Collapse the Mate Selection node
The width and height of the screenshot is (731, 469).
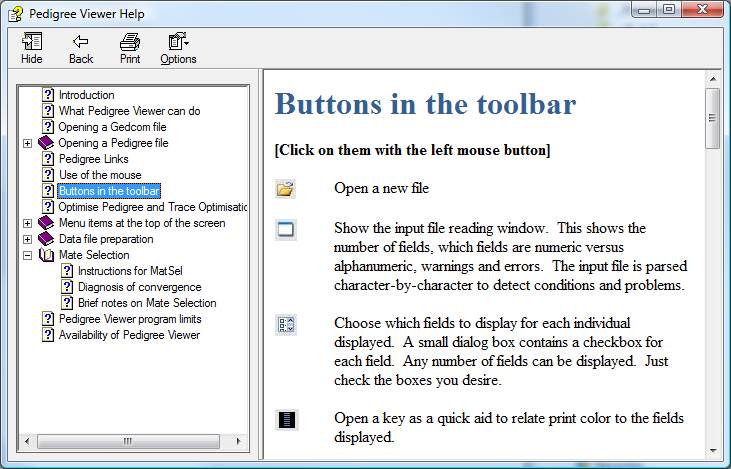(28, 255)
